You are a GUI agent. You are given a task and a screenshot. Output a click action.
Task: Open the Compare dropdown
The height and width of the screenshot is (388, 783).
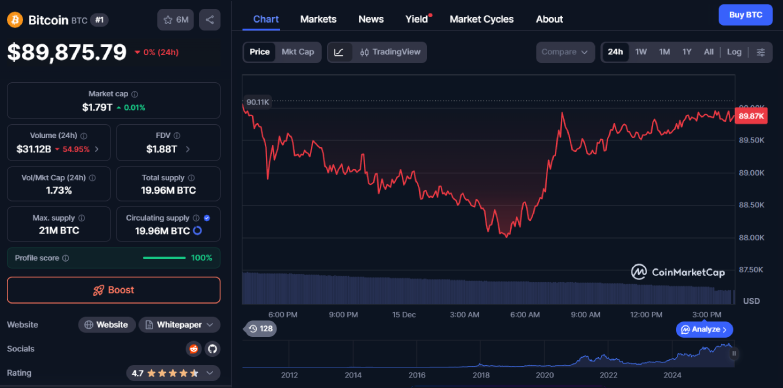(565, 52)
